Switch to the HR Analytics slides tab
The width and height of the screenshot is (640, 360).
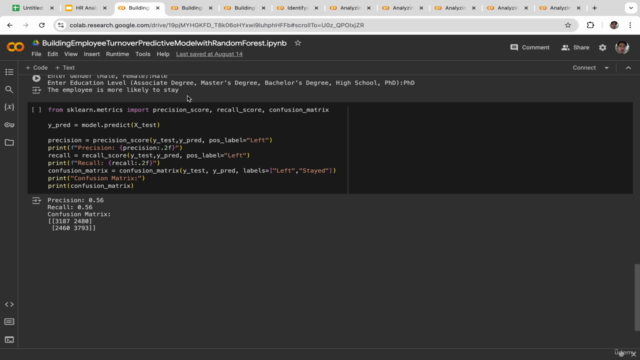pos(85,8)
